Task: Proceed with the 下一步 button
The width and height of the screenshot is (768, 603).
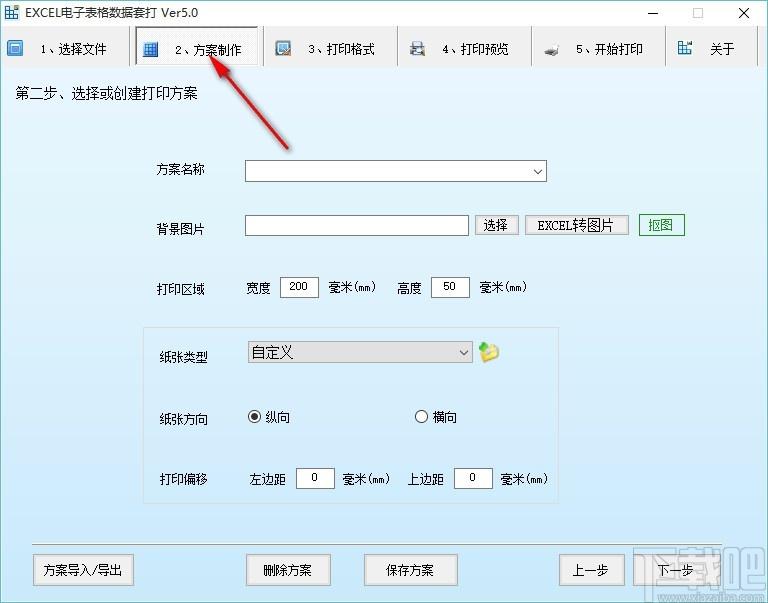Action: [x=677, y=570]
